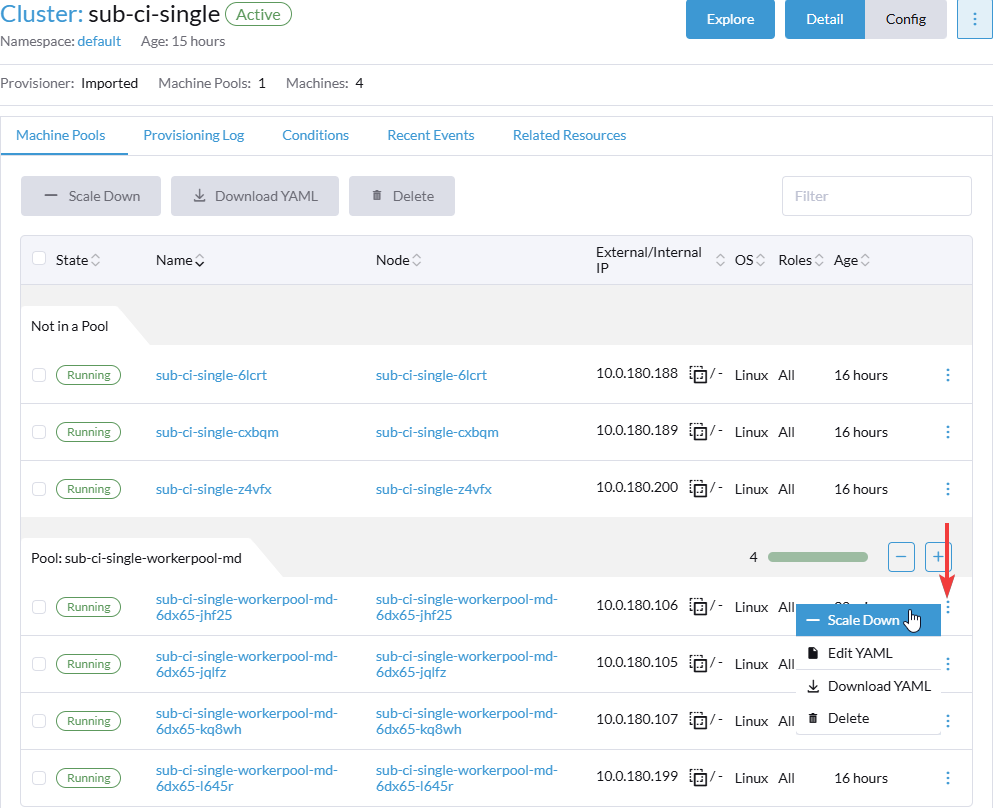Choose Edit YAML from the context menu

859,653
